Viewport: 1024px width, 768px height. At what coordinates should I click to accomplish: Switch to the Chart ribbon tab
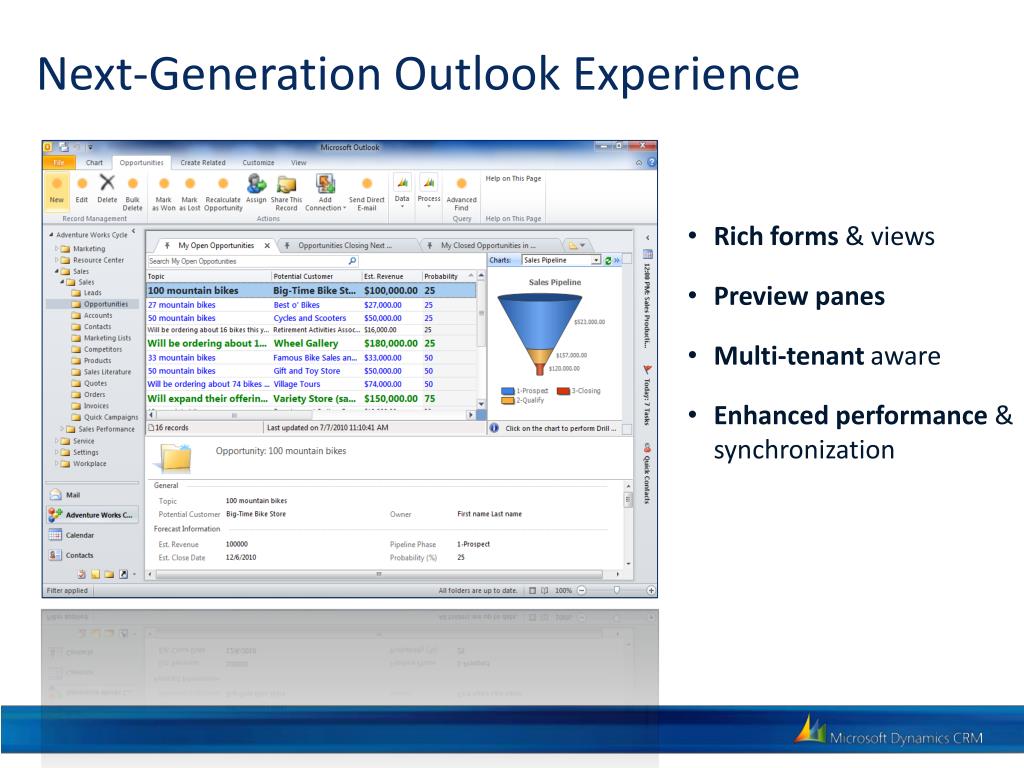coord(95,163)
